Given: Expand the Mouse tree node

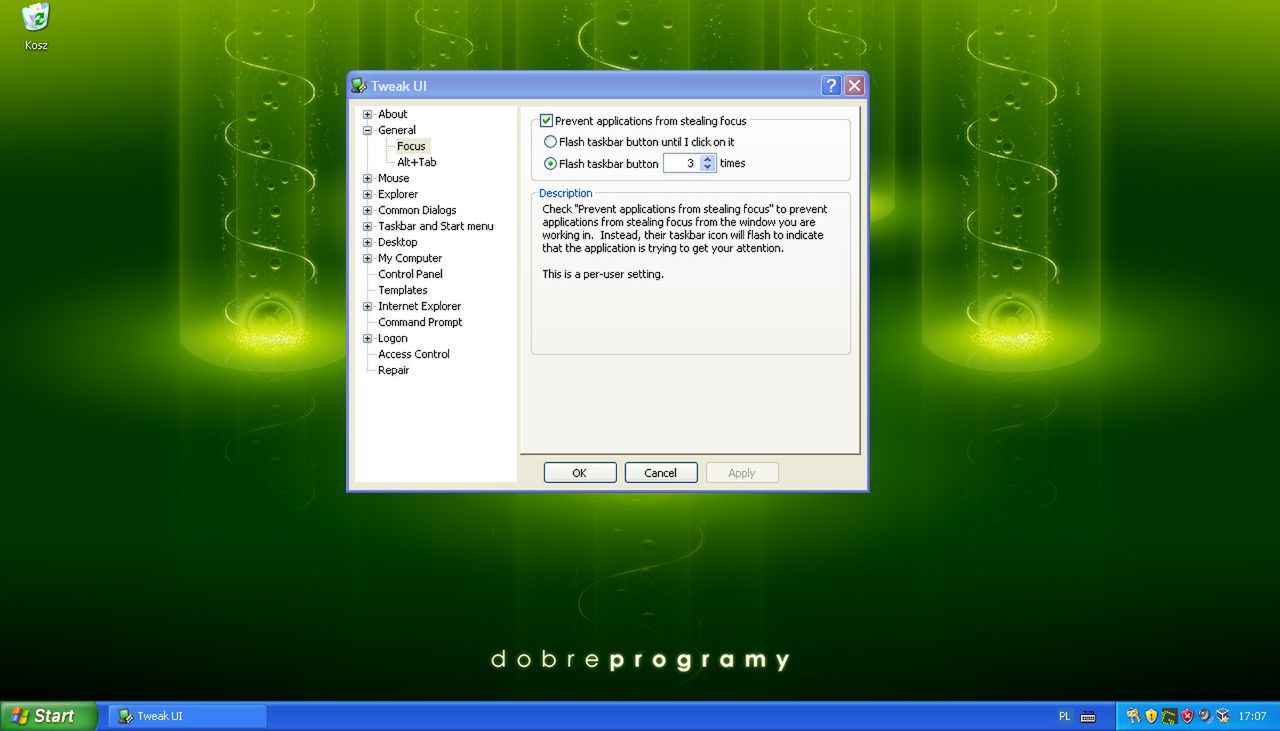Looking at the screenshot, I should (368, 178).
